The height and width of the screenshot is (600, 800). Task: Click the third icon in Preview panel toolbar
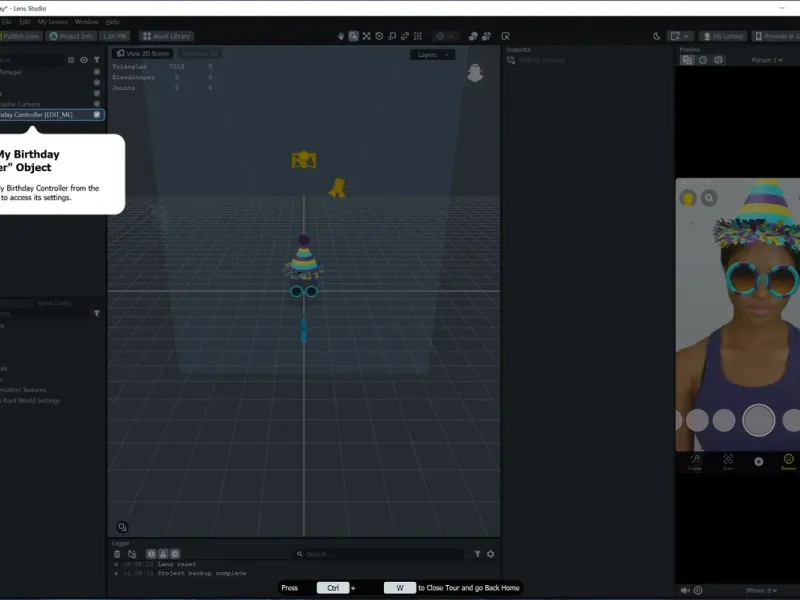[x=718, y=60]
